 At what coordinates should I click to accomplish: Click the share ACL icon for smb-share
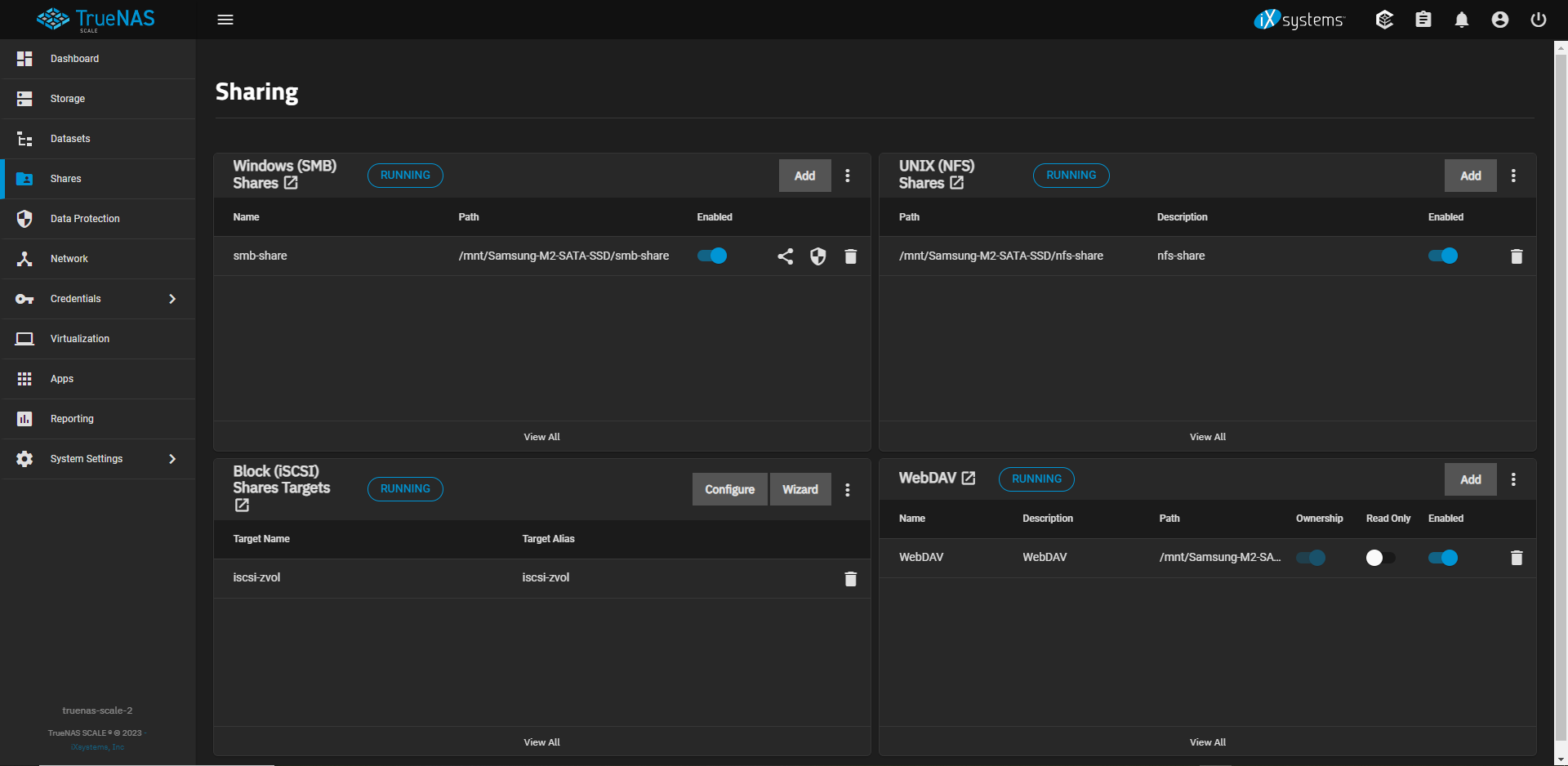(x=785, y=256)
